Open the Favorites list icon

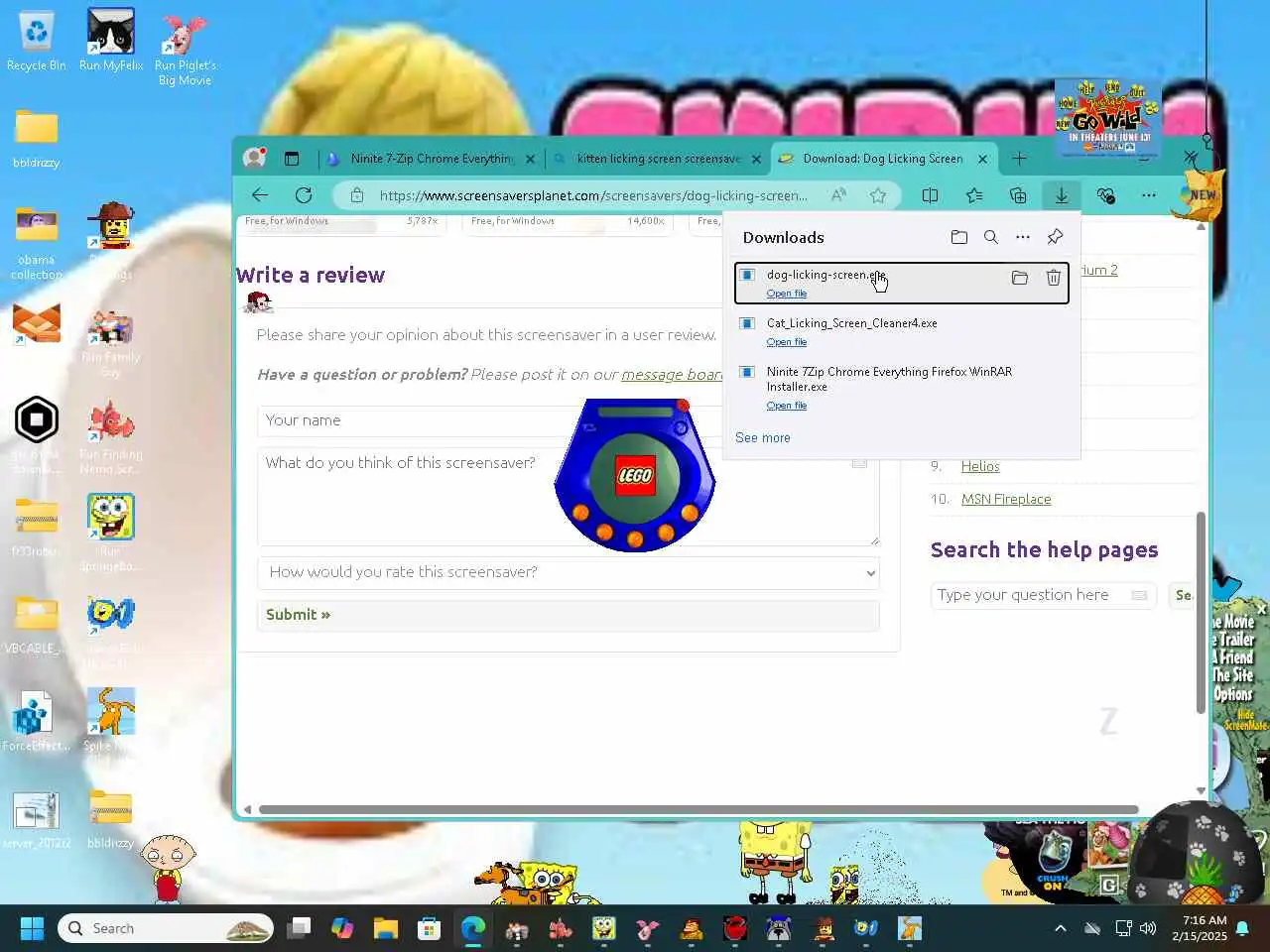[974, 195]
